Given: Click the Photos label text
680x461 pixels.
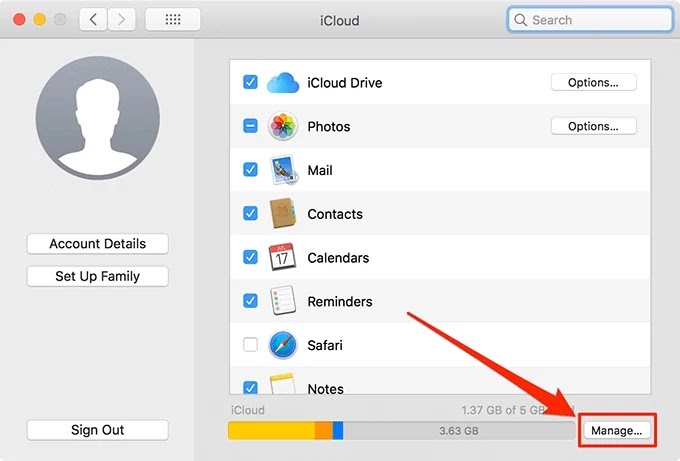Looking at the screenshot, I should pos(329,127).
